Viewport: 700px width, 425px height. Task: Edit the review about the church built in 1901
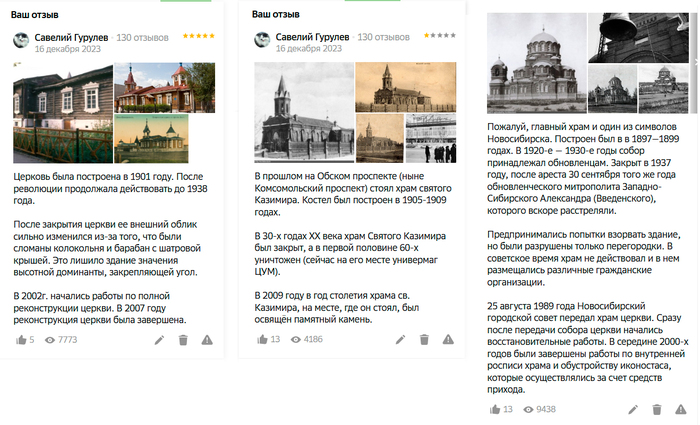(159, 340)
